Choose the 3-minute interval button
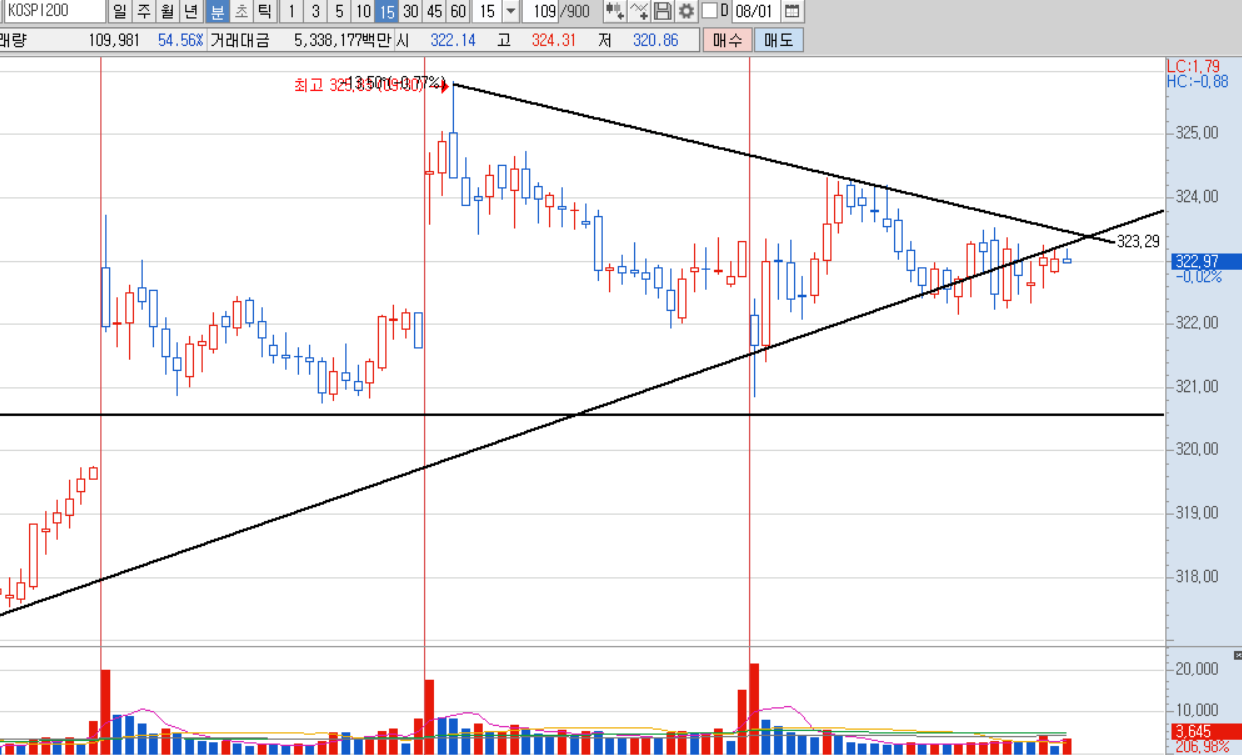This screenshot has width=1242, height=755. (x=315, y=11)
